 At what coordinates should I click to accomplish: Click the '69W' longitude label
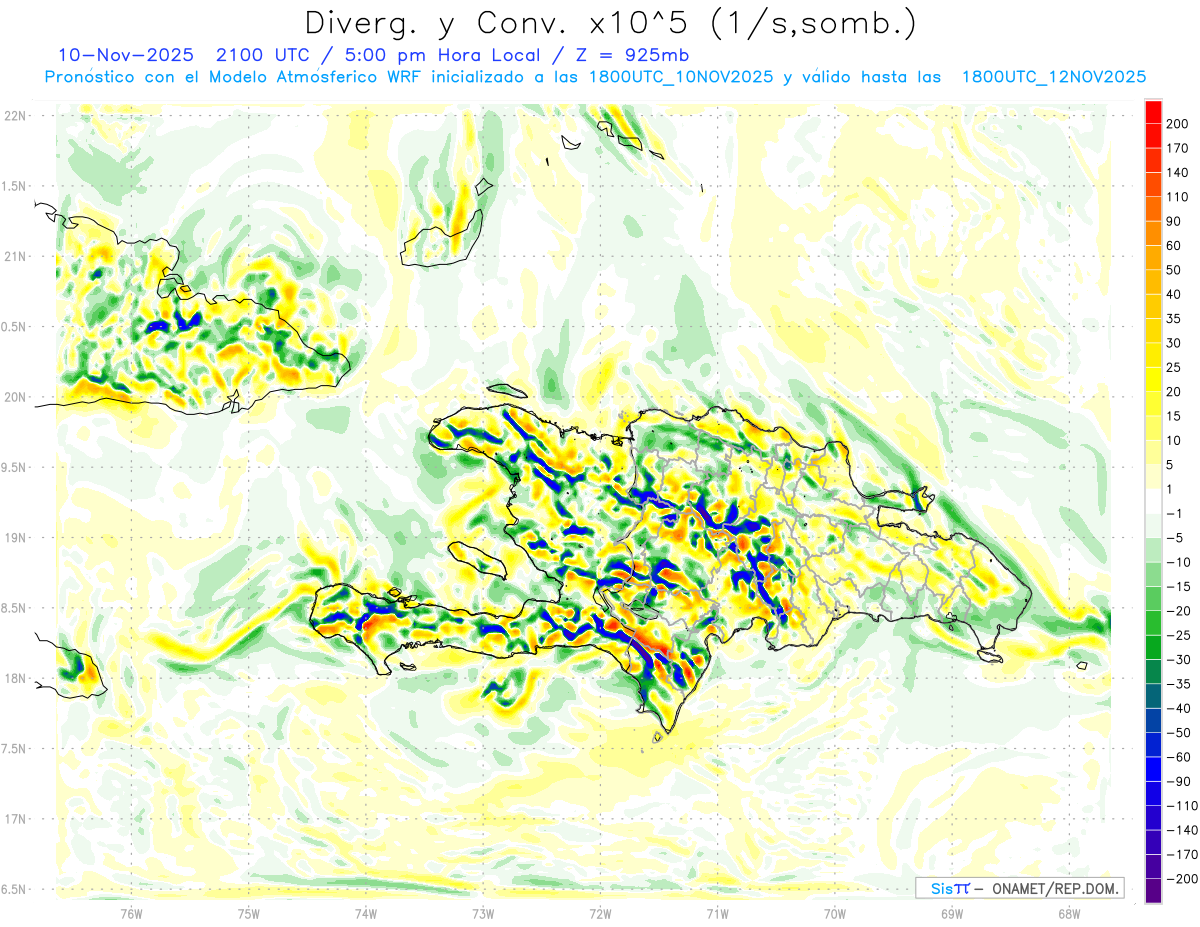click(x=952, y=913)
